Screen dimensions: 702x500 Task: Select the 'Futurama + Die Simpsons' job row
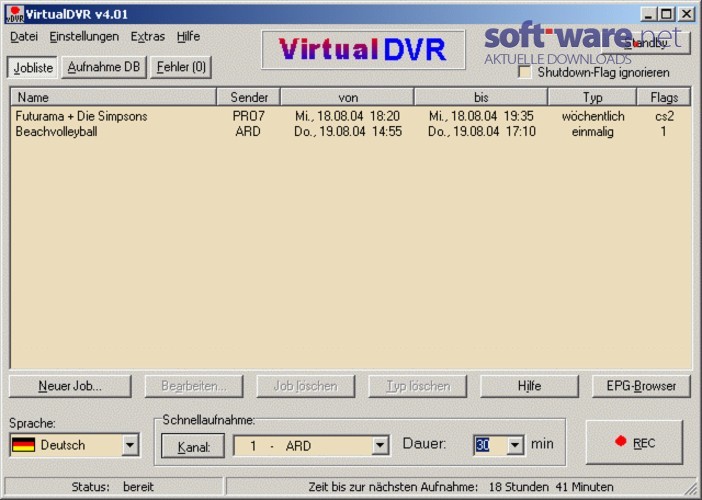(351, 116)
